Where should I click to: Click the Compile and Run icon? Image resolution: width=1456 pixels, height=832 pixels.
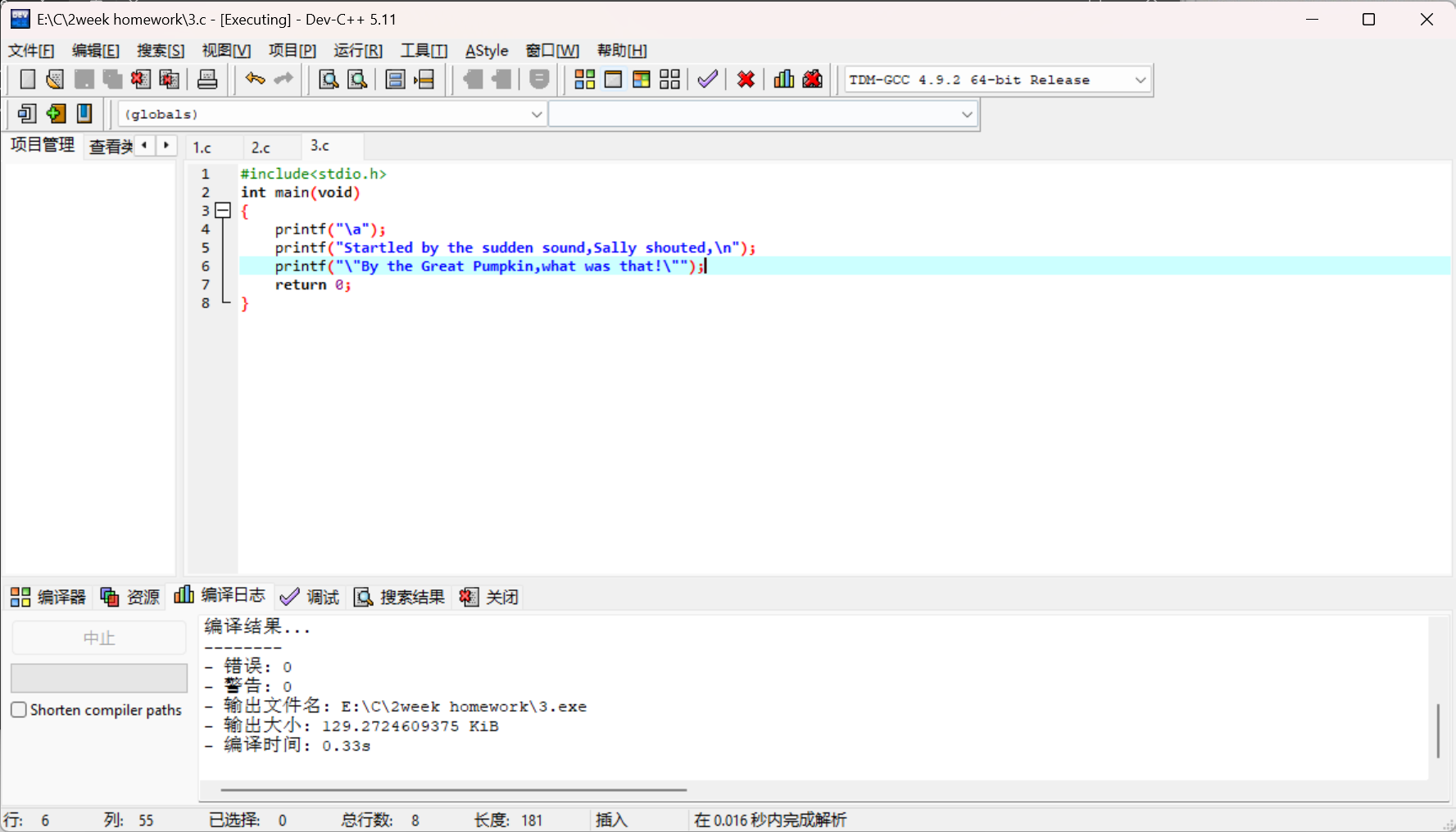pyautogui.click(x=642, y=80)
